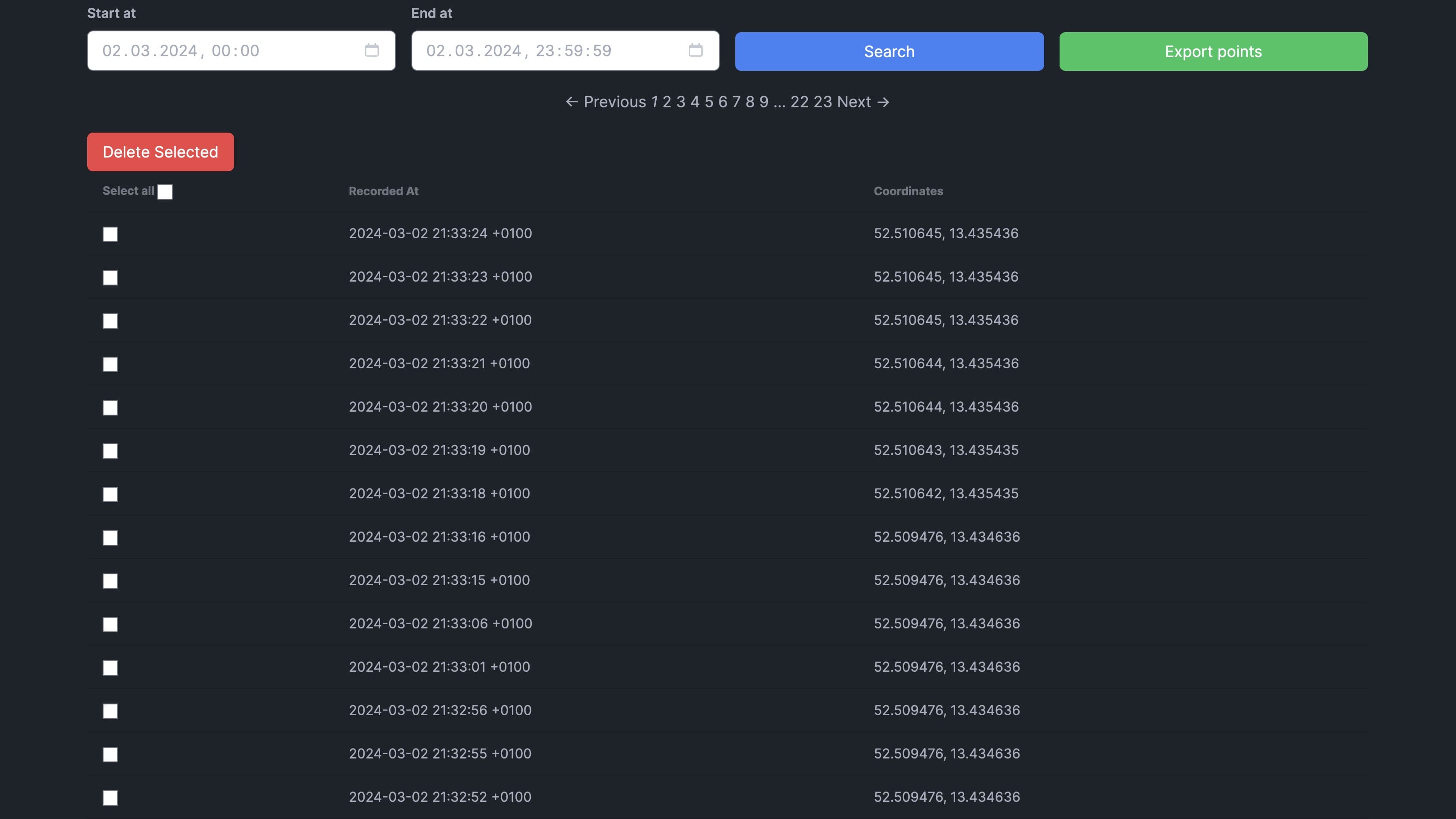Open the Start at calendar picker icon

[372, 50]
